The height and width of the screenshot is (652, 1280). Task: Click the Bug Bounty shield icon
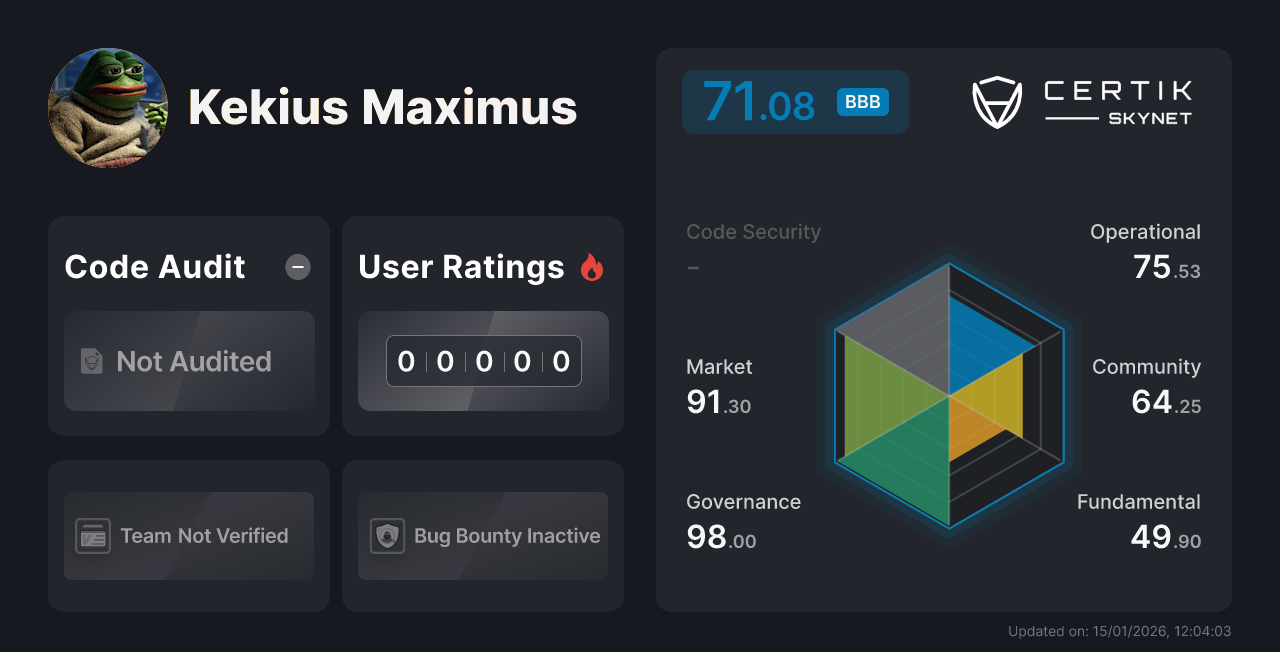click(386, 536)
